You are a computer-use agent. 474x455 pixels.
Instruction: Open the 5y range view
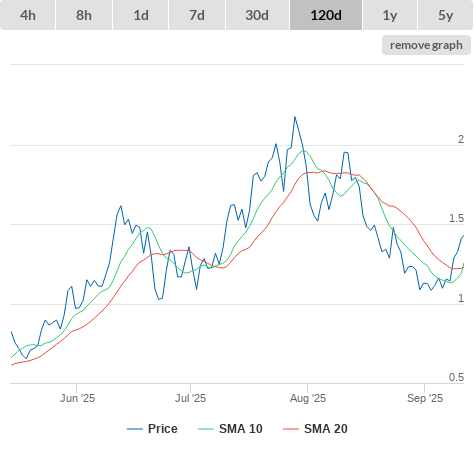point(446,15)
